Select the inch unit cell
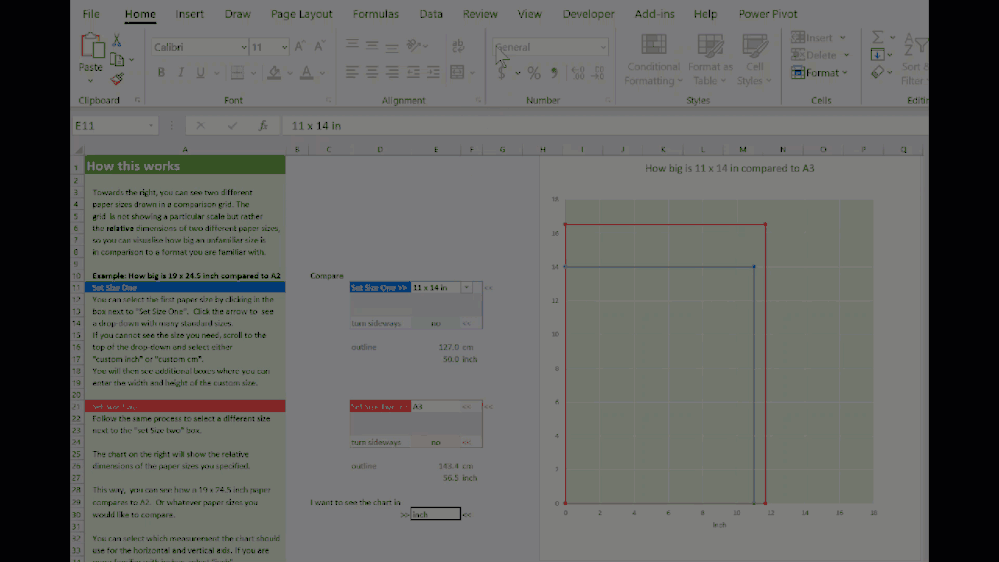This screenshot has height=562, width=999. tap(435, 514)
